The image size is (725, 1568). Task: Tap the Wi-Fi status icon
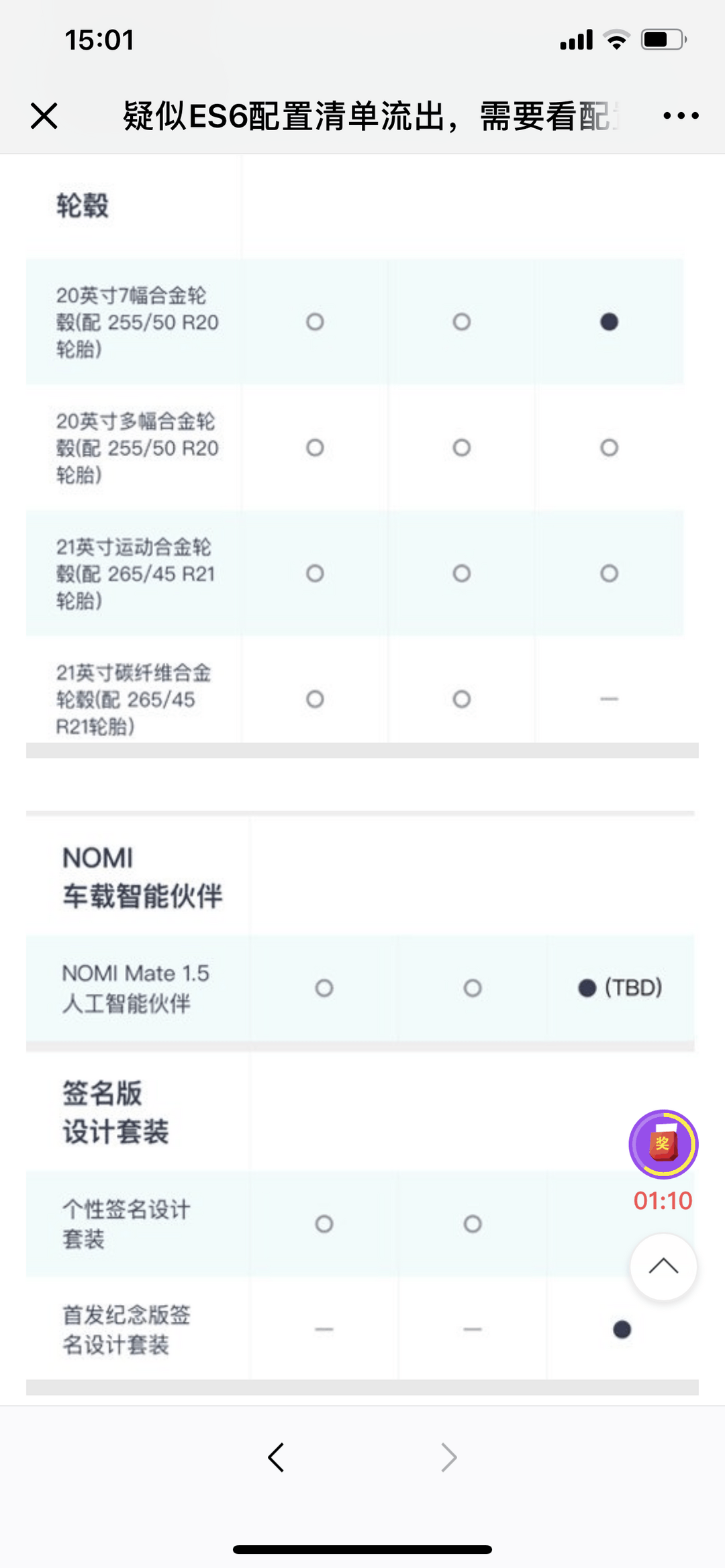pyautogui.click(x=616, y=40)
